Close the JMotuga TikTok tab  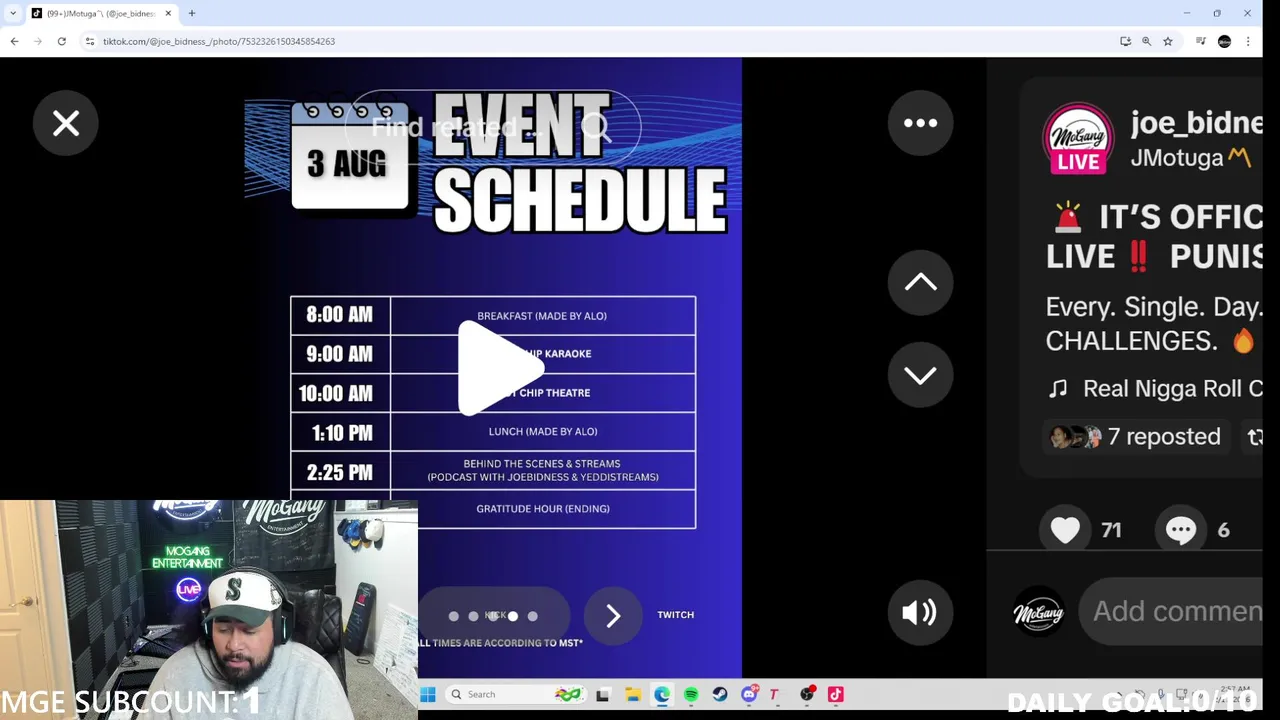pyautogui.click(x=168, y=13)
